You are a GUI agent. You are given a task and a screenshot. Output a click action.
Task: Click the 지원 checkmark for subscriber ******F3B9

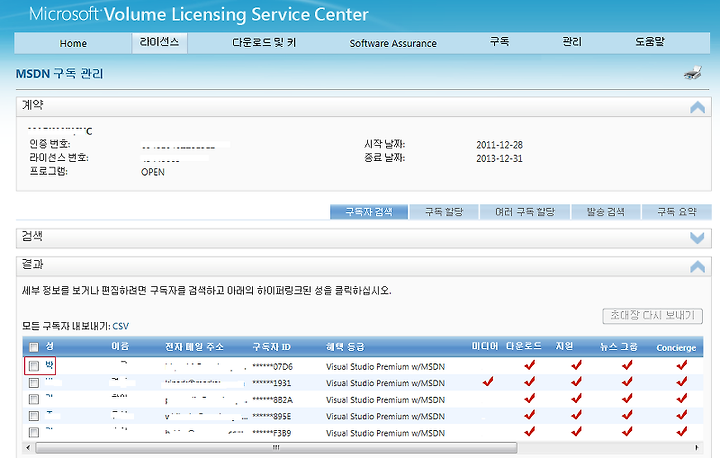click(577, 431)
